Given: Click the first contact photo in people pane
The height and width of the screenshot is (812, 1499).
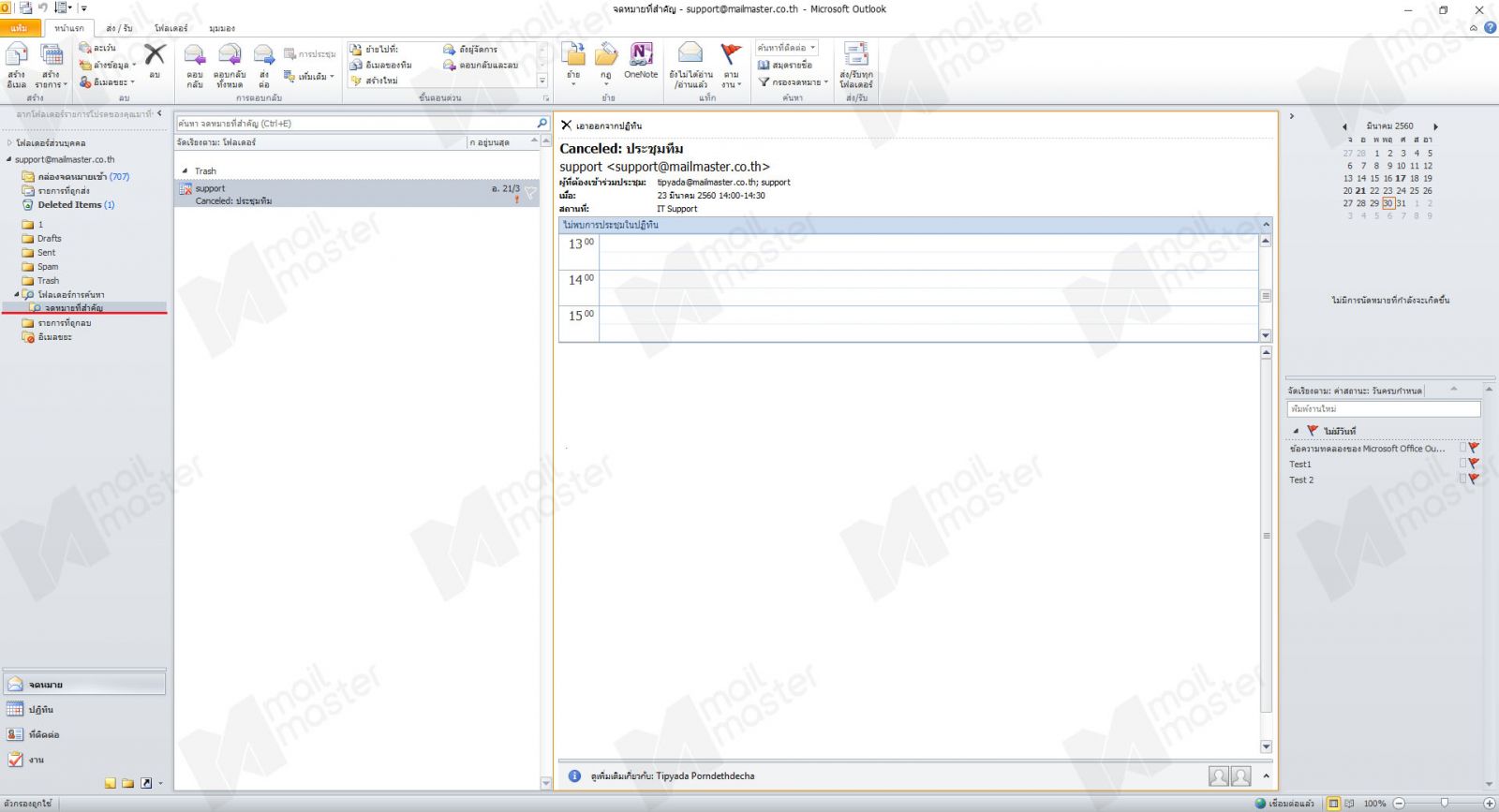Looking at the screenshot, I should [1218, 775].
